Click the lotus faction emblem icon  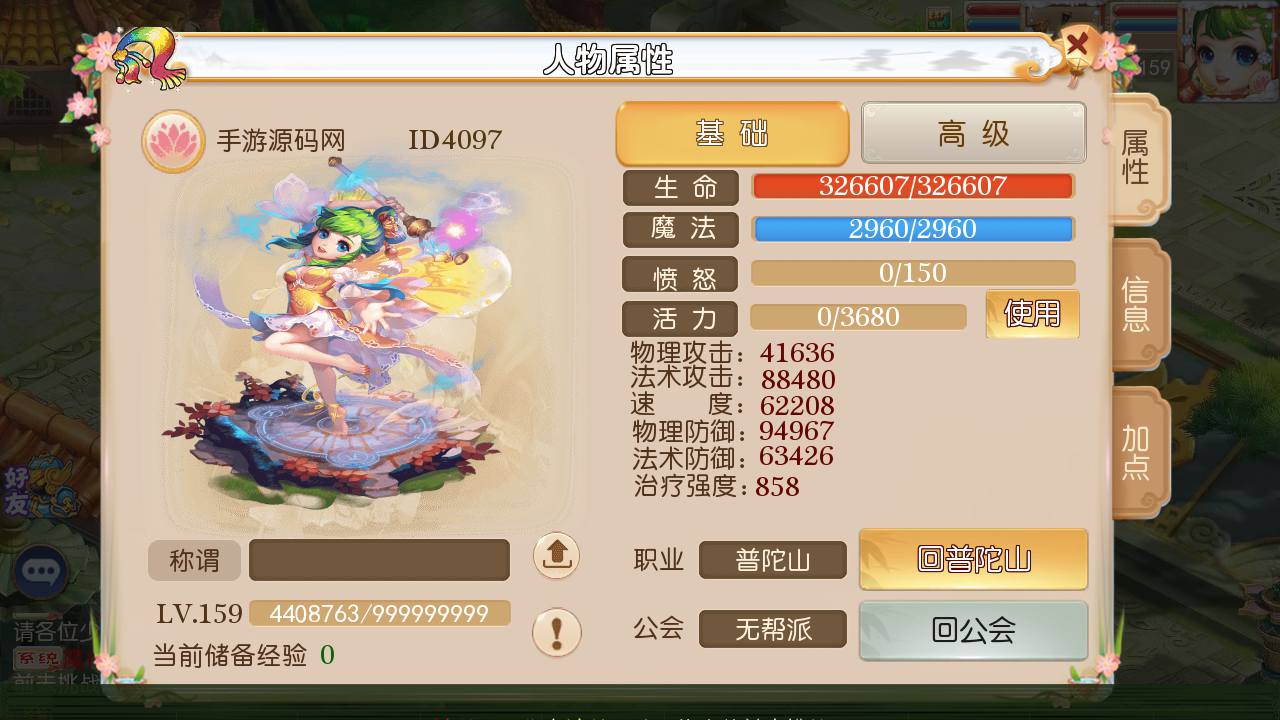click(173, 141)
